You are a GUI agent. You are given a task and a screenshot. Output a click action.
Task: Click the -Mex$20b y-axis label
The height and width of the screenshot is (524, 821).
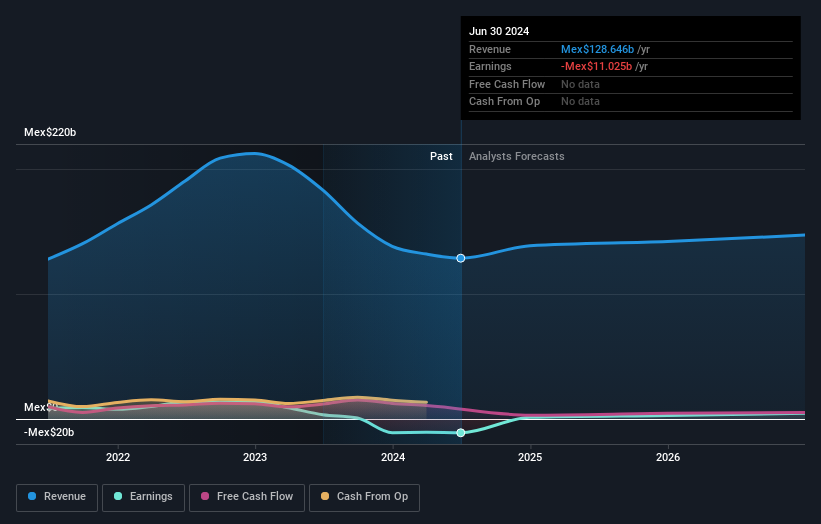pos(49,432)
